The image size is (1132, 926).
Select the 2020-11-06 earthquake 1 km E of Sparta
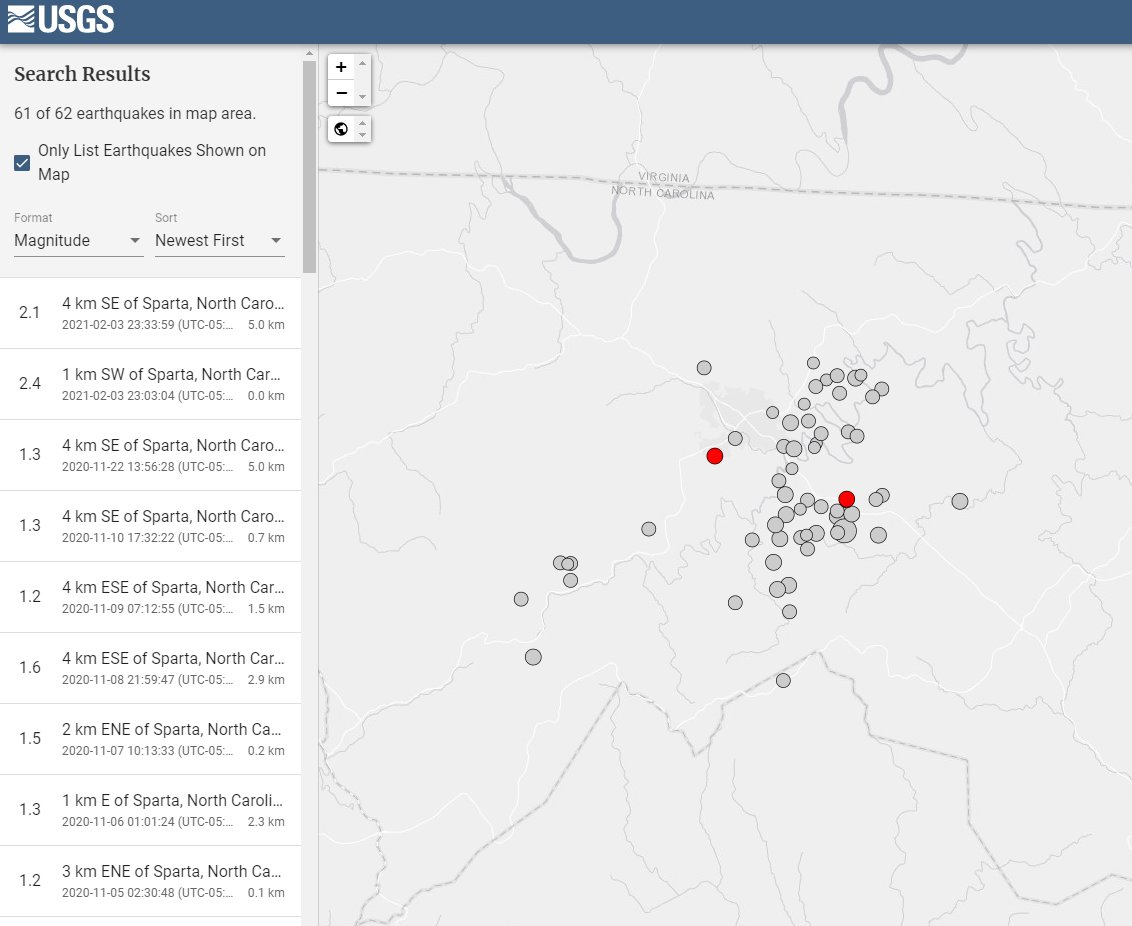(x=150, y=810)
